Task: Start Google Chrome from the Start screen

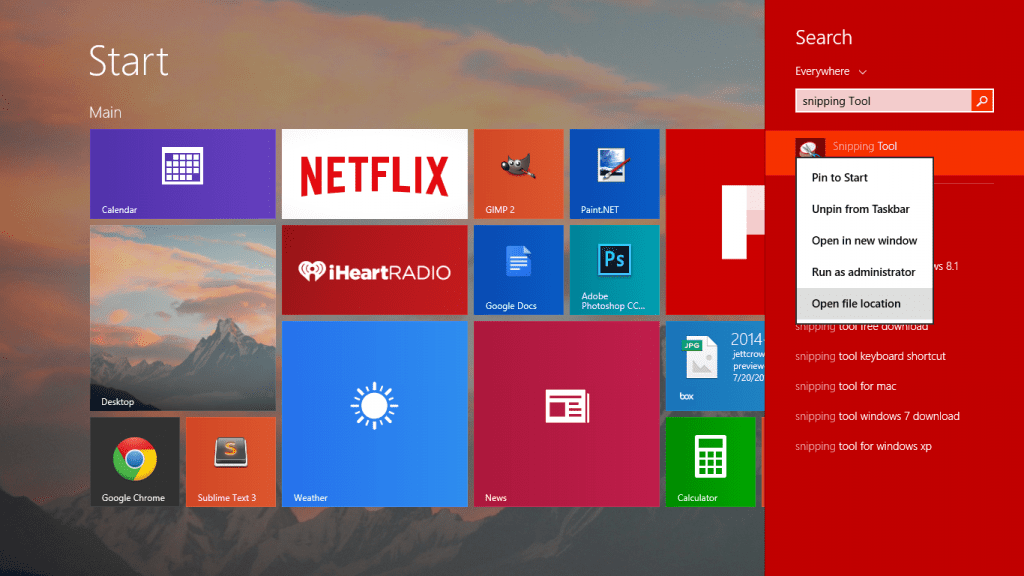Action: (134, 461)
